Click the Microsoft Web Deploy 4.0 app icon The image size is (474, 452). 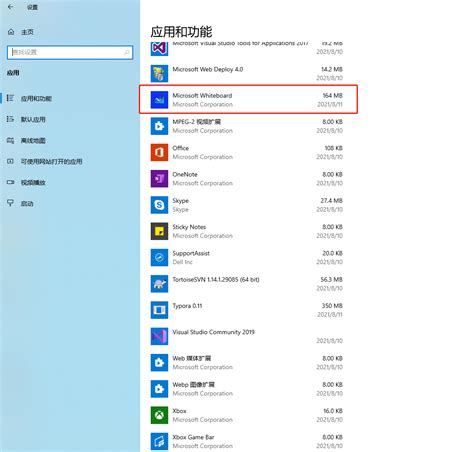(x=159, y=73)
